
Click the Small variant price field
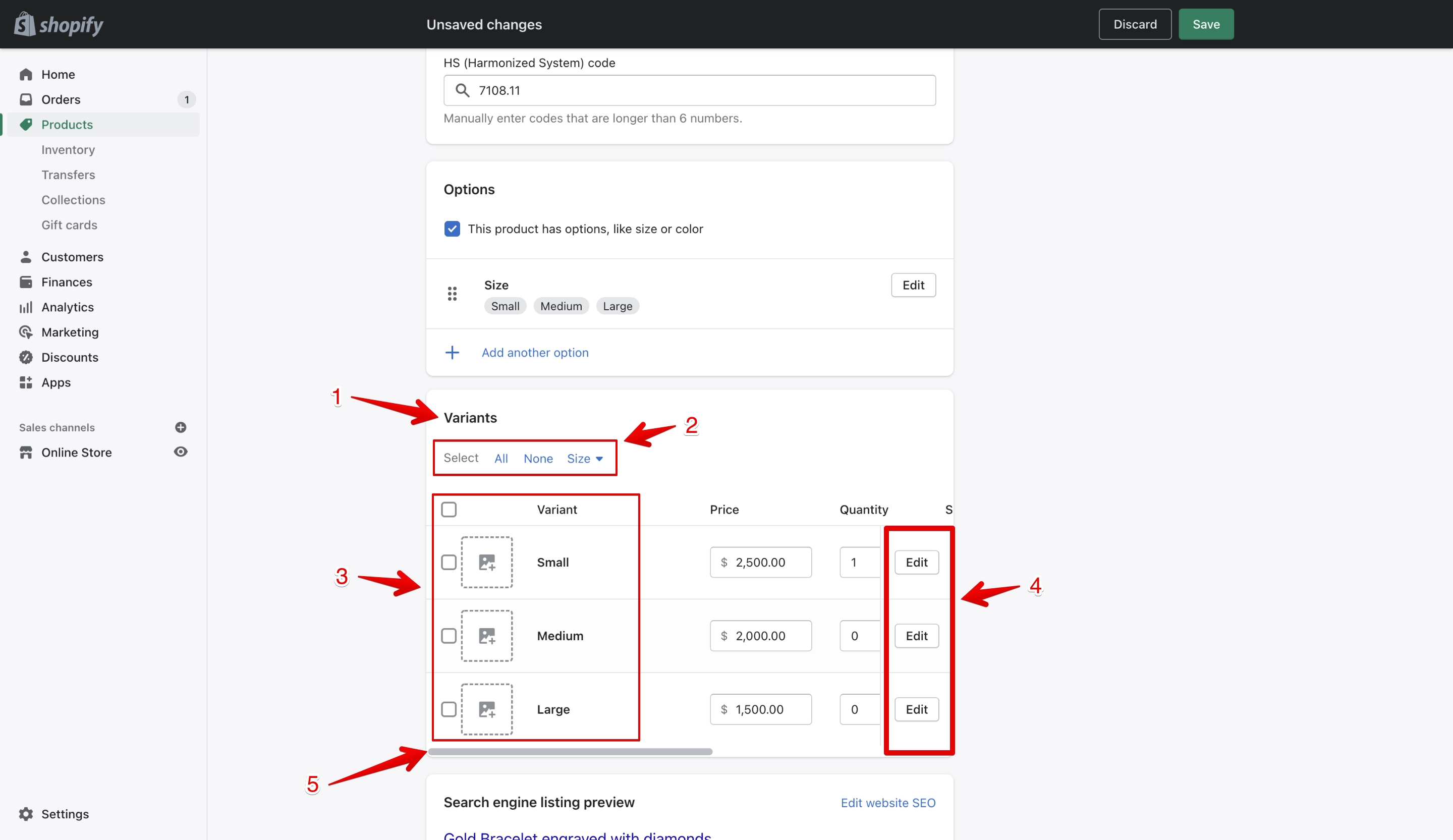pyautogui.click(x=760, y=562)
